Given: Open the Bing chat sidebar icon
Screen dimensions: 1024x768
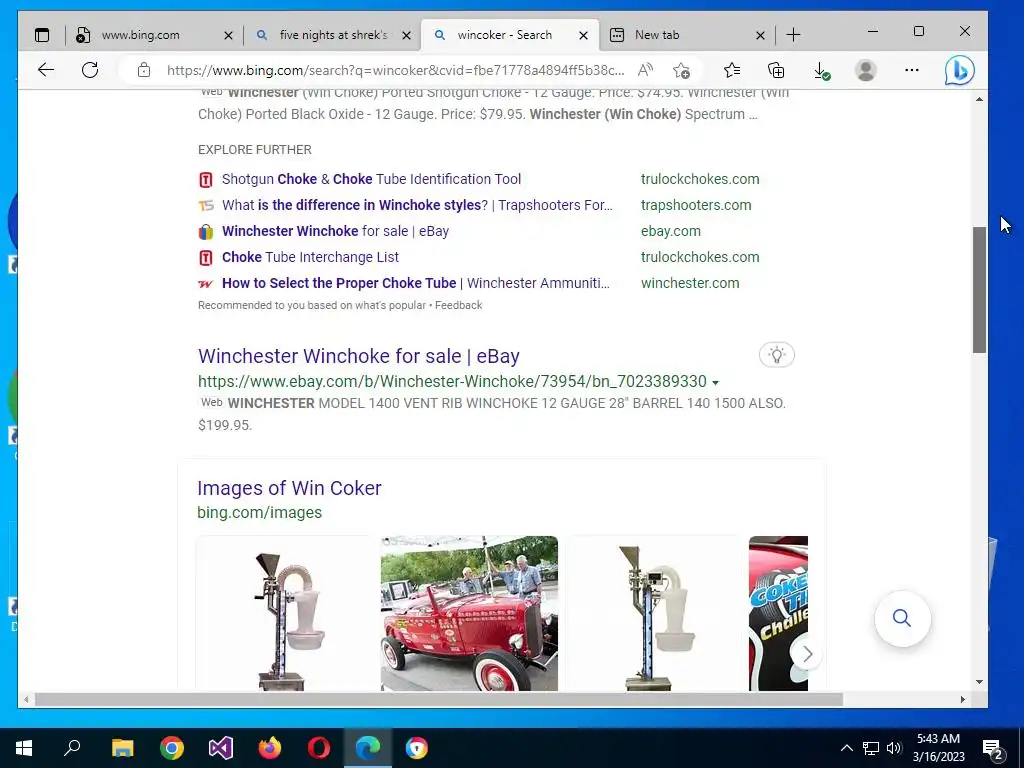Looking at the screenshot, I should click(x=959, y=70).
